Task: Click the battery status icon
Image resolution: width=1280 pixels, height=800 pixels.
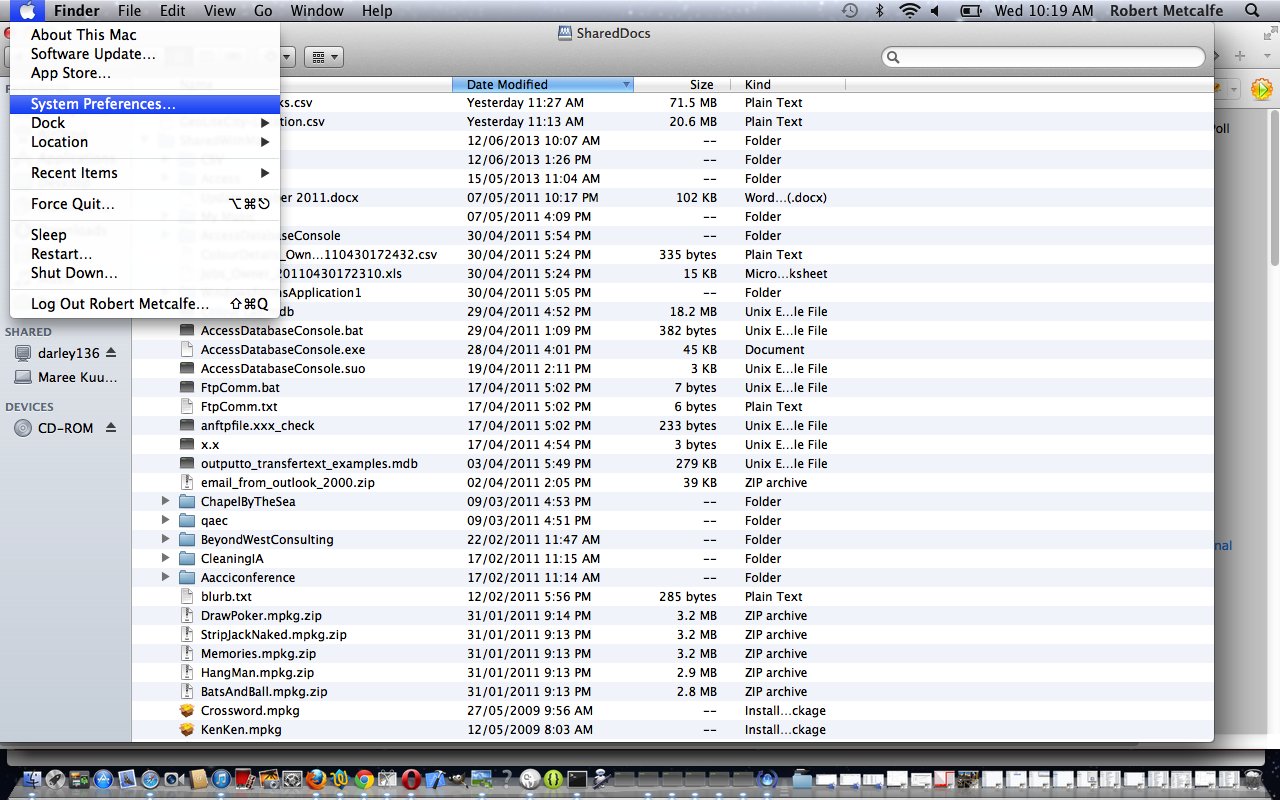Action: [x=971, y=11]
